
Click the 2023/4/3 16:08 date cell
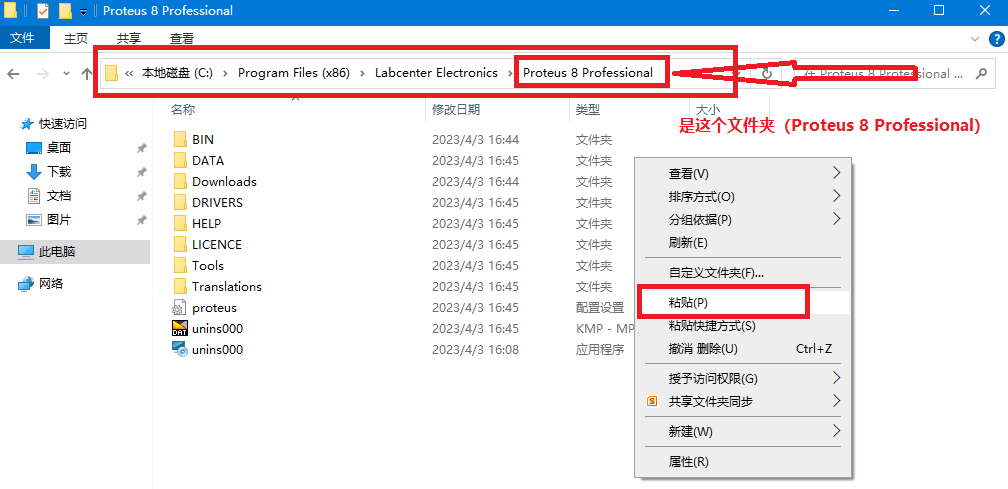(475, 350)
